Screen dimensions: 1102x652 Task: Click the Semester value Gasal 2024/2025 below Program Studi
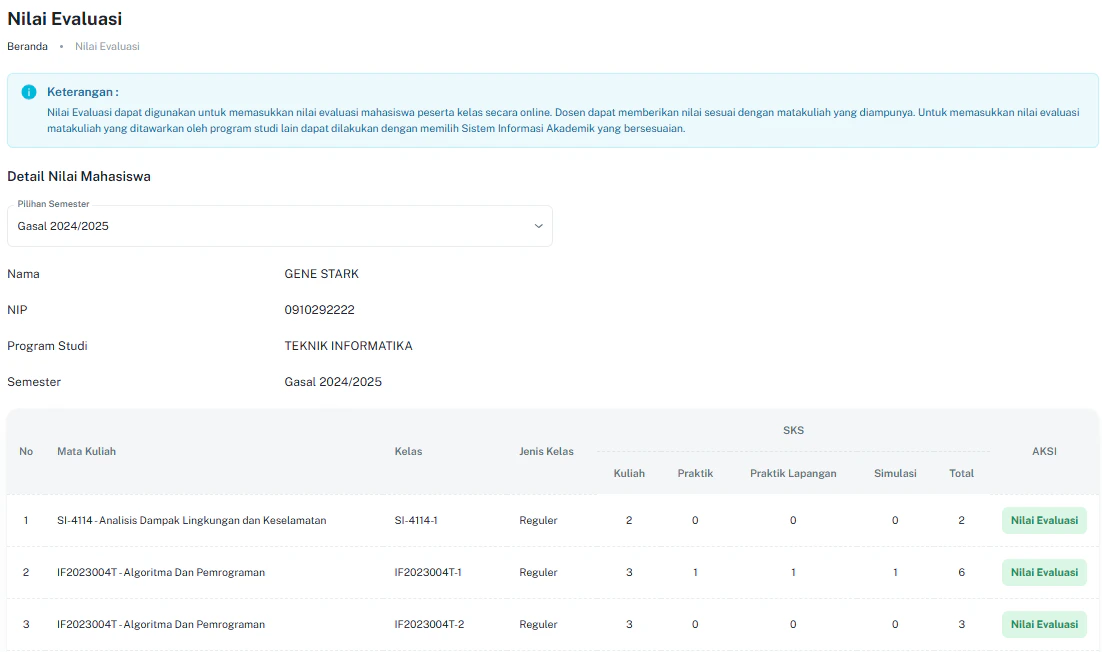[333, 382]
